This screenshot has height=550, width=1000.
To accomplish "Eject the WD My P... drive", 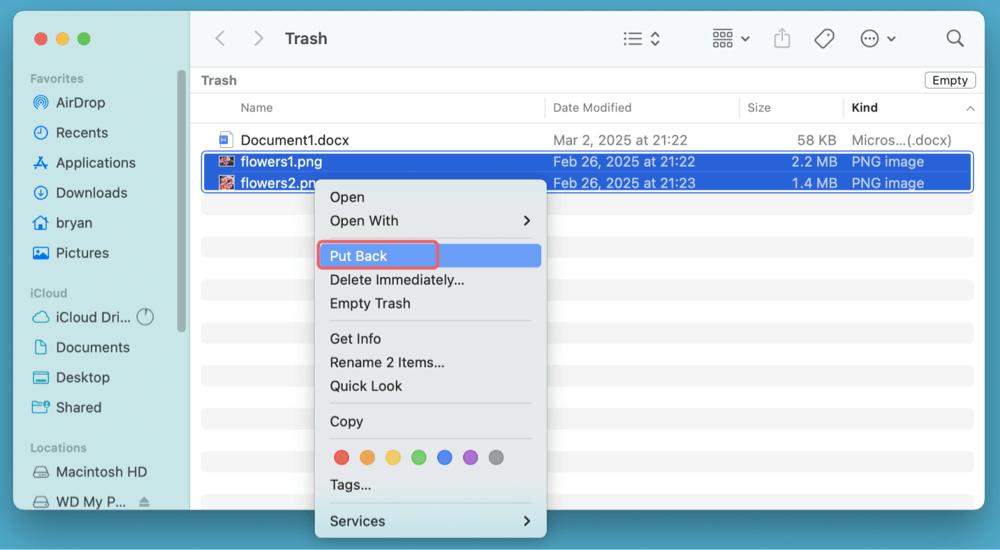I will click(x=144, y=502).
